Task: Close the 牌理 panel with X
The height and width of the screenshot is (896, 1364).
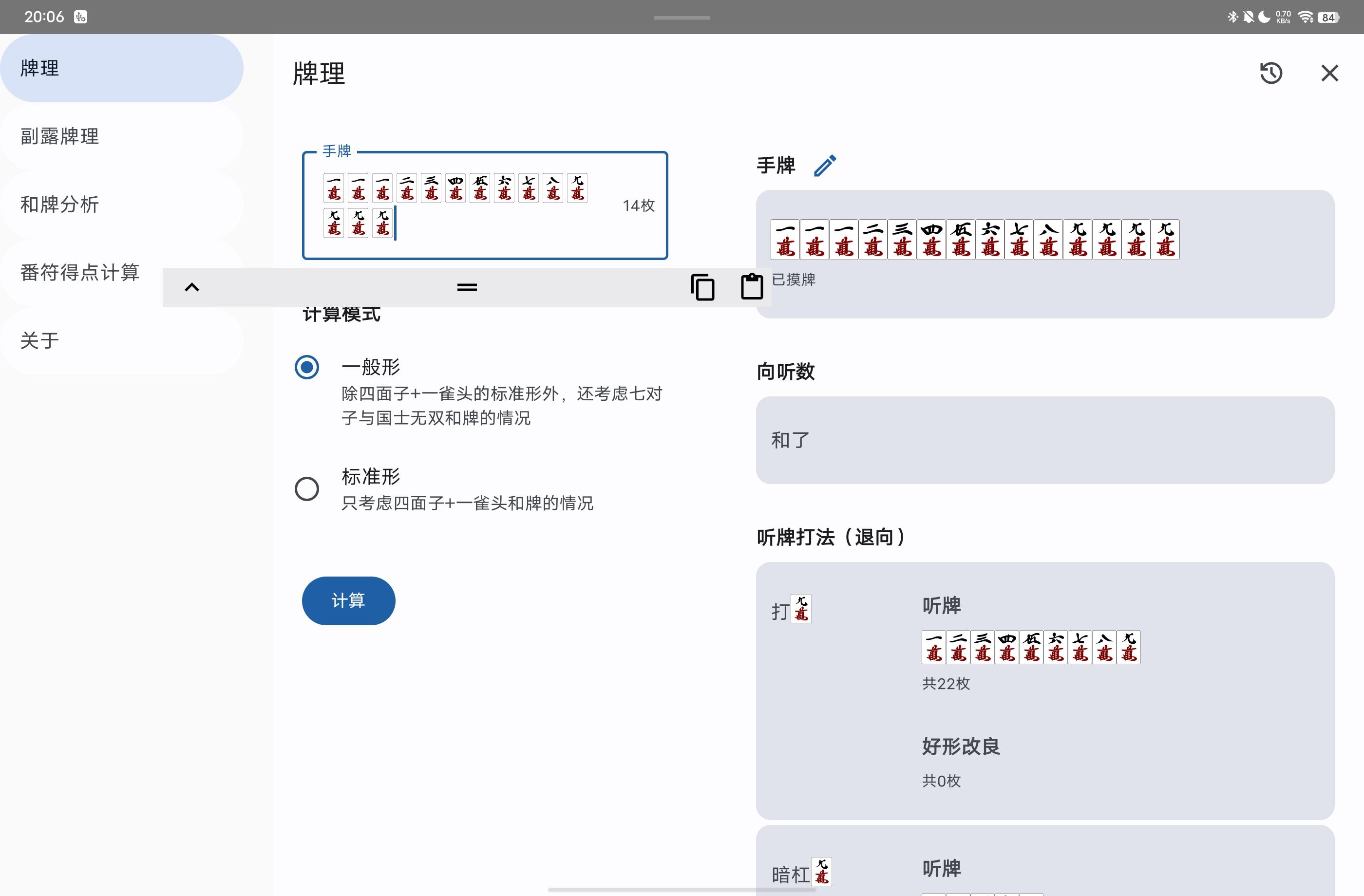Action: click(1329, 73)
